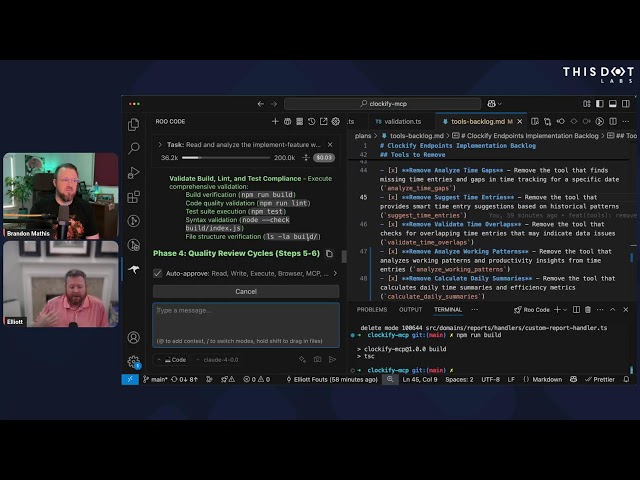The width and height of the screenshot is (640, 480).
Task: Open the Search view in activity bar
Action: [133, 148]
